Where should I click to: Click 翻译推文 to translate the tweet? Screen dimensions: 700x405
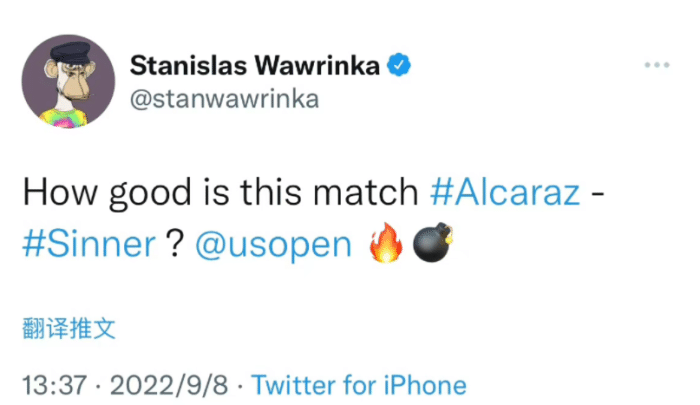[75, 329]
